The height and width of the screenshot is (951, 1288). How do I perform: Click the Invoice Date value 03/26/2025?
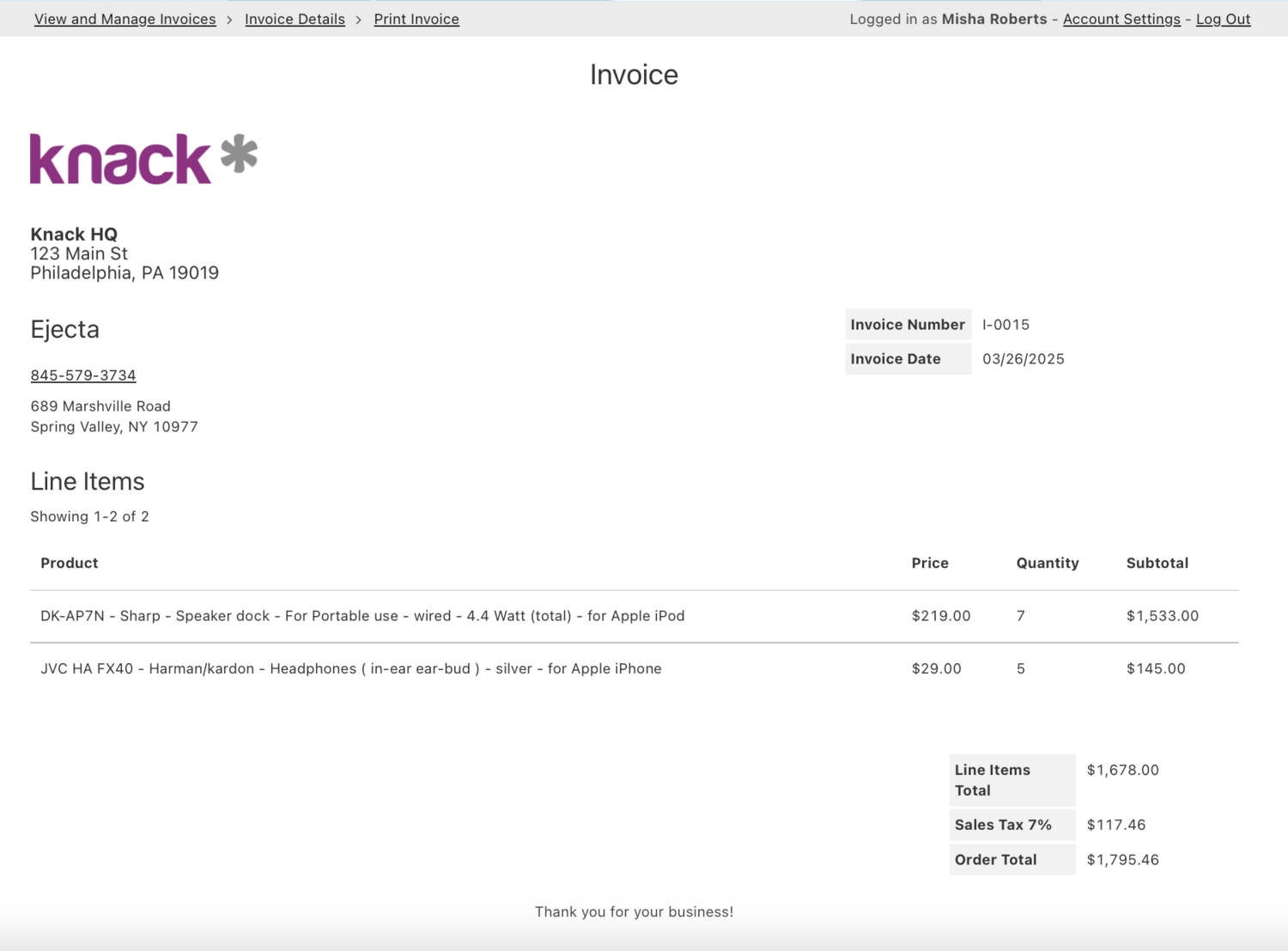[1024, 358]
